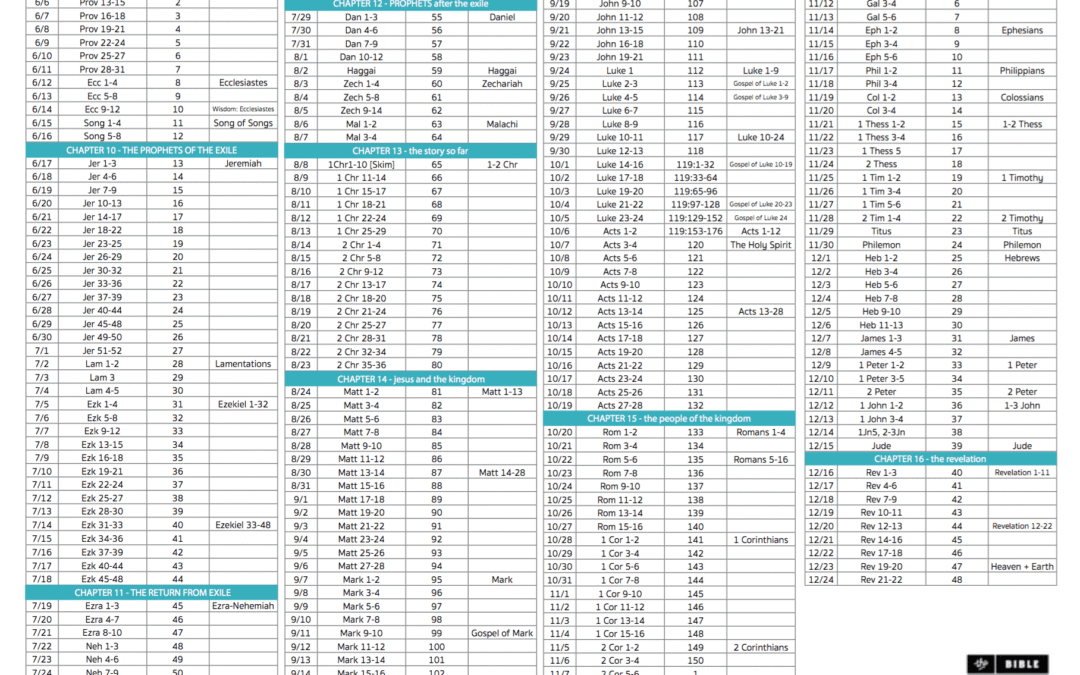The height and width of the screenshot is (675, 1080).
Task: Select the 'CHAPTER 14 - jesus and the kingdom' header
Action: pos(411,379)
